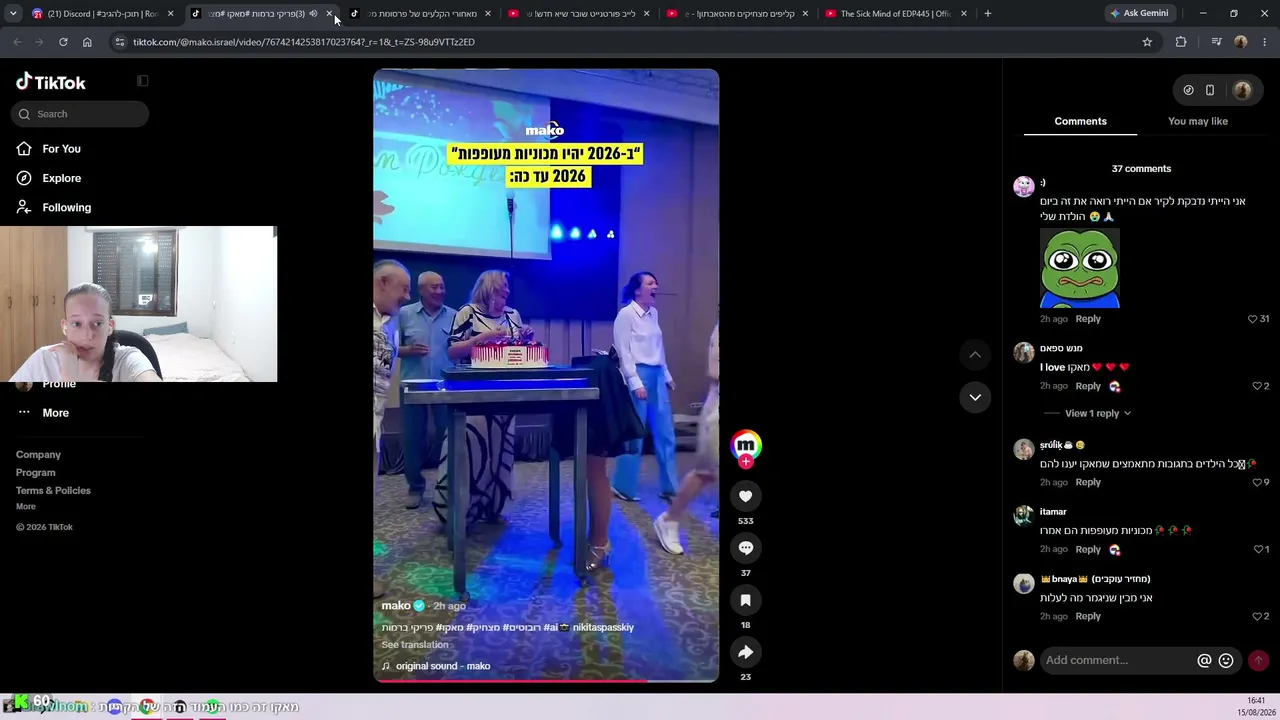Reply to bnaya's comment
The width and height of the screenshot is (1280, 720).
click(1088, 616)
